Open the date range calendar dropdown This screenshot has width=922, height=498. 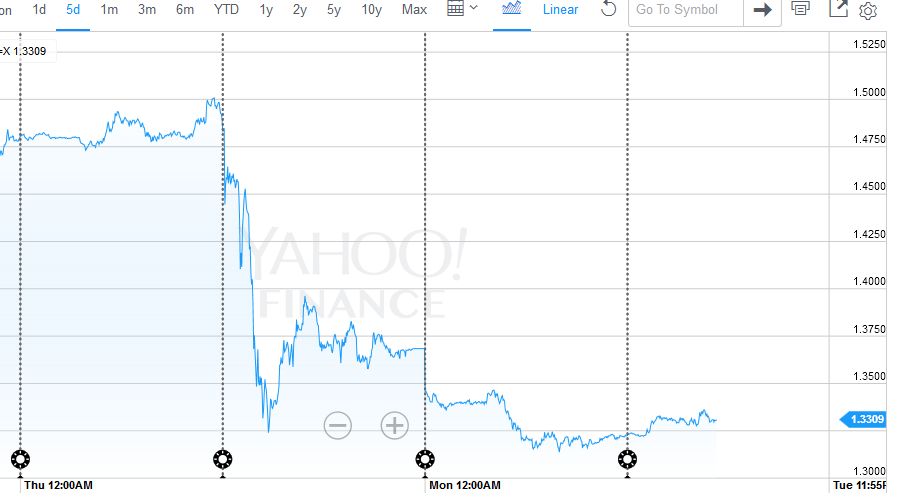tap(461, 9)
